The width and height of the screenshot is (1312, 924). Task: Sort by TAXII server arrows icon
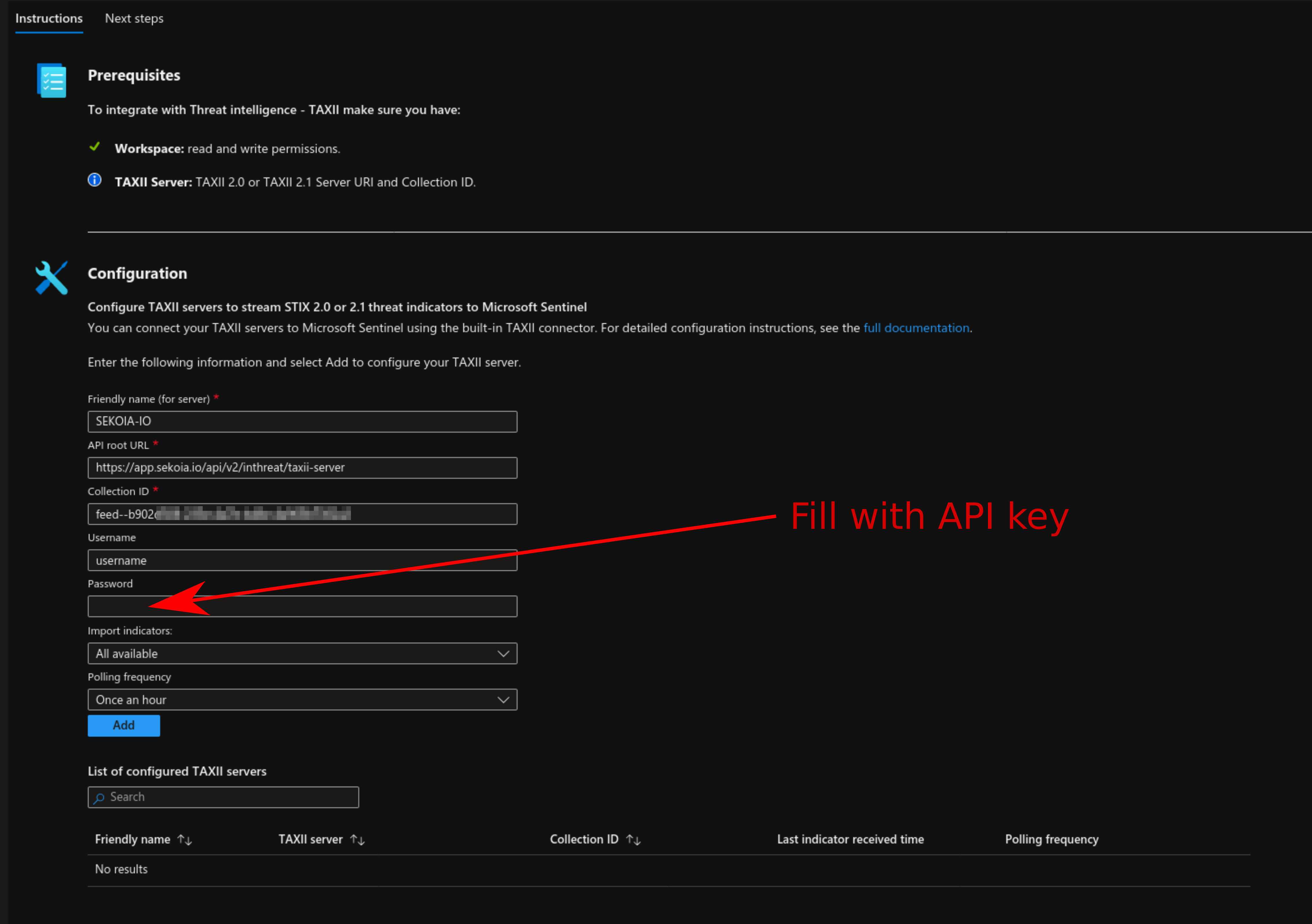[357, 839]
